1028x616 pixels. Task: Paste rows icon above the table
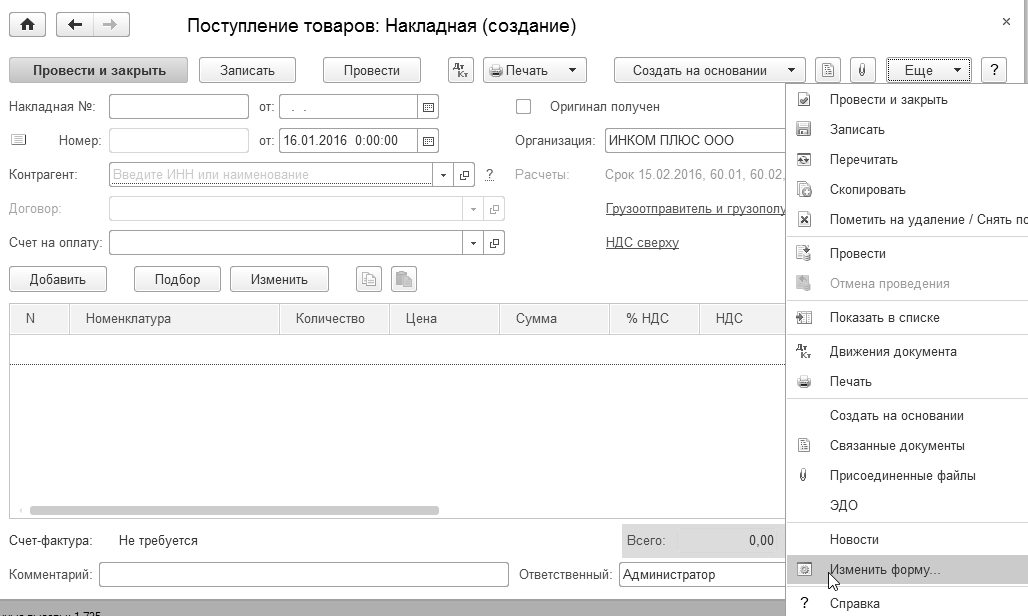404,279
